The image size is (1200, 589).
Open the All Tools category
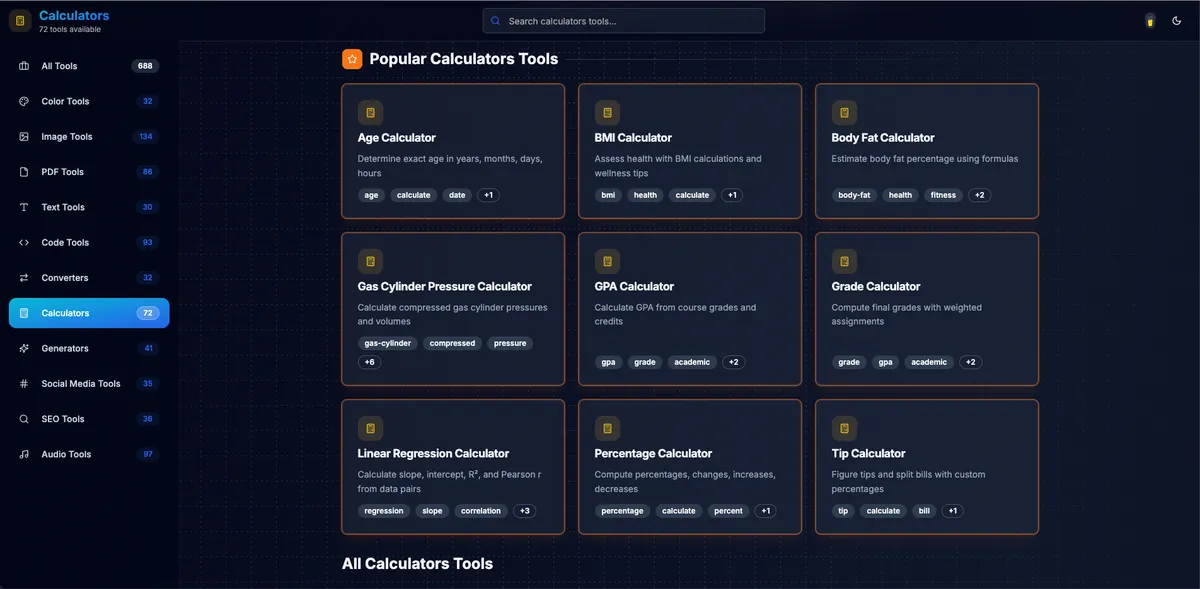tap(89, 66)
